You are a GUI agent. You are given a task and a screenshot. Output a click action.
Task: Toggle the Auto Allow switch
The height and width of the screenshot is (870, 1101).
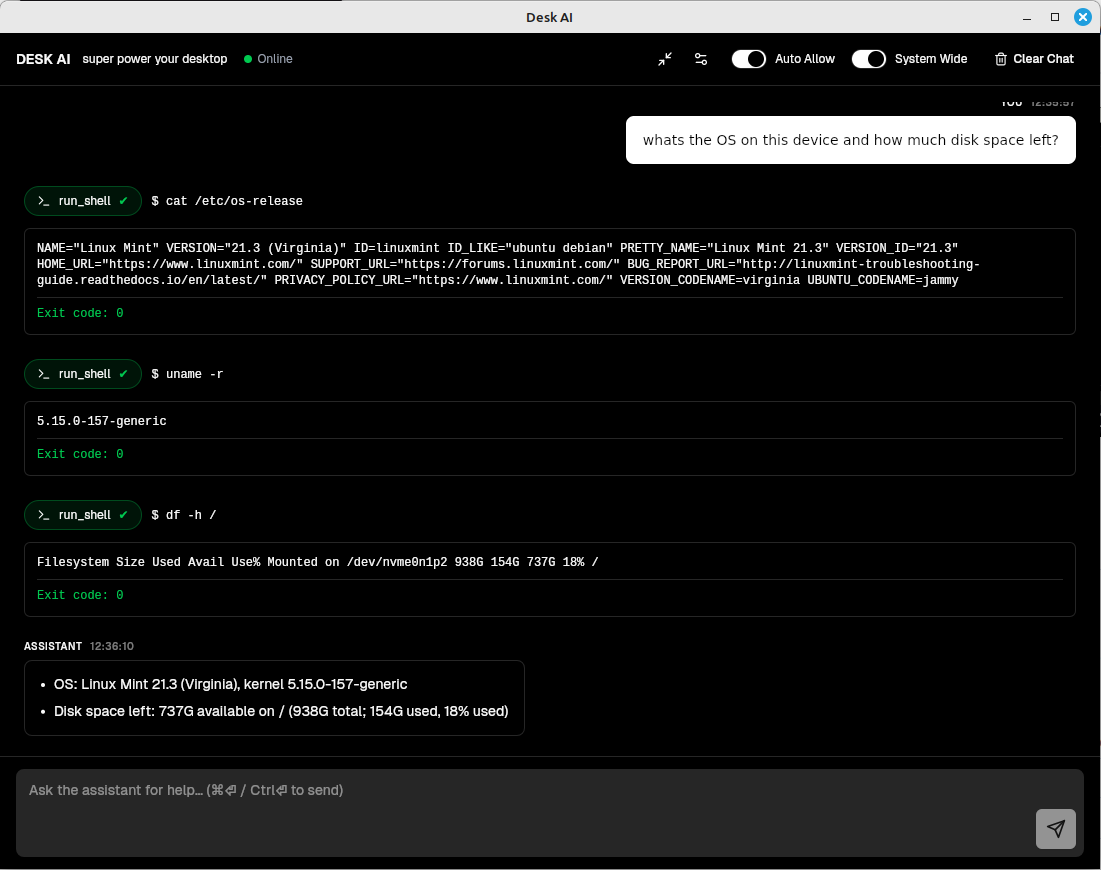[749, 59]
